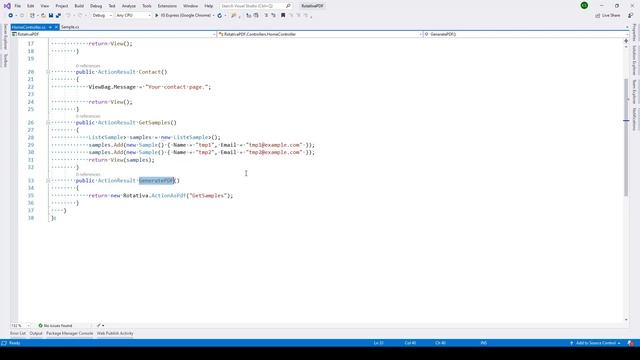Collapse the GeneratePDF method outline
The height and width of the screenshot is (360, 640).
pyautogui.click(x=48, y=180)
